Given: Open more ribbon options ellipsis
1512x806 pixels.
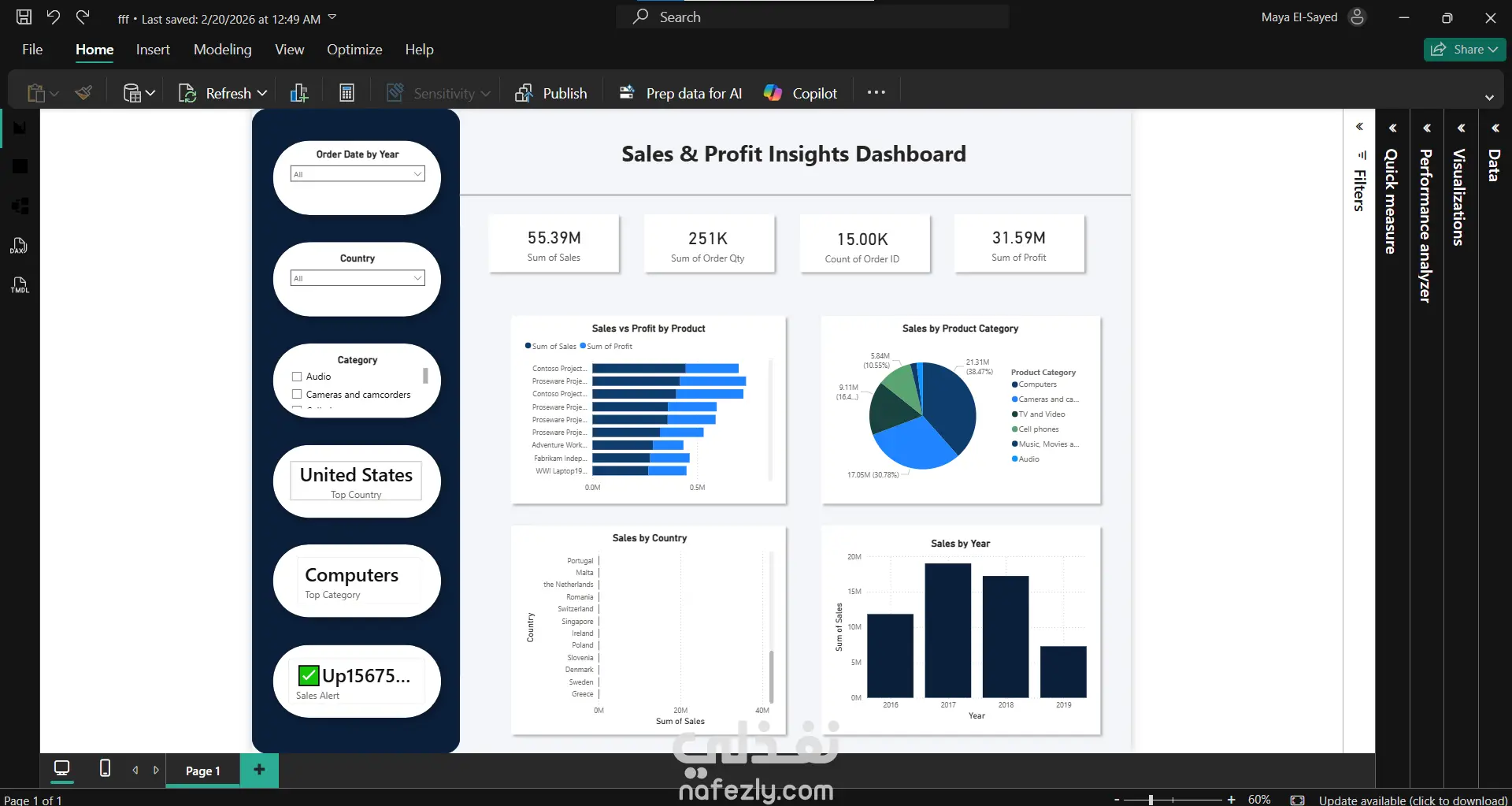Looking at the screenshot, I should [x=876, y=92].
